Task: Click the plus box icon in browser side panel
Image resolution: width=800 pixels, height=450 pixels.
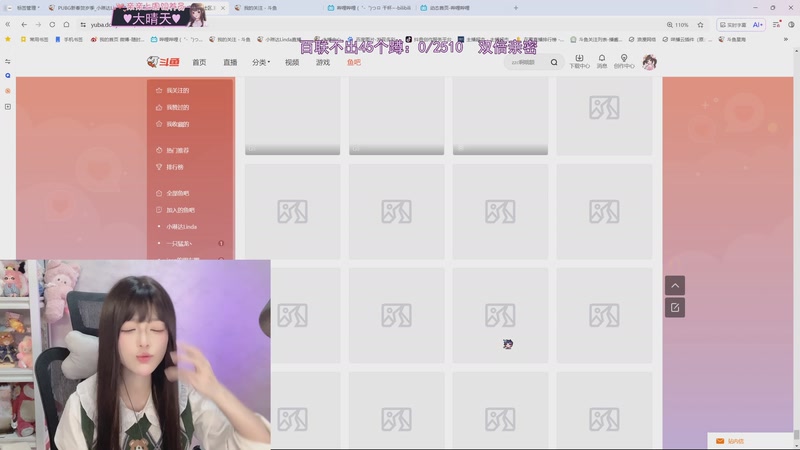Action: point(8,107)
